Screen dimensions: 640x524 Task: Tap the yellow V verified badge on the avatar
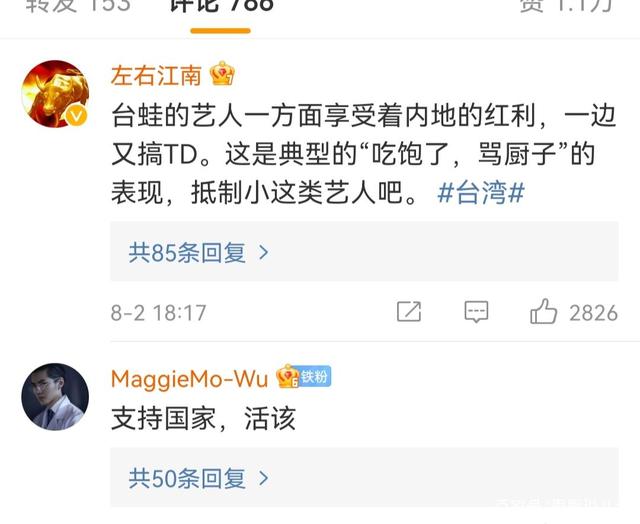tap(76, 117)
